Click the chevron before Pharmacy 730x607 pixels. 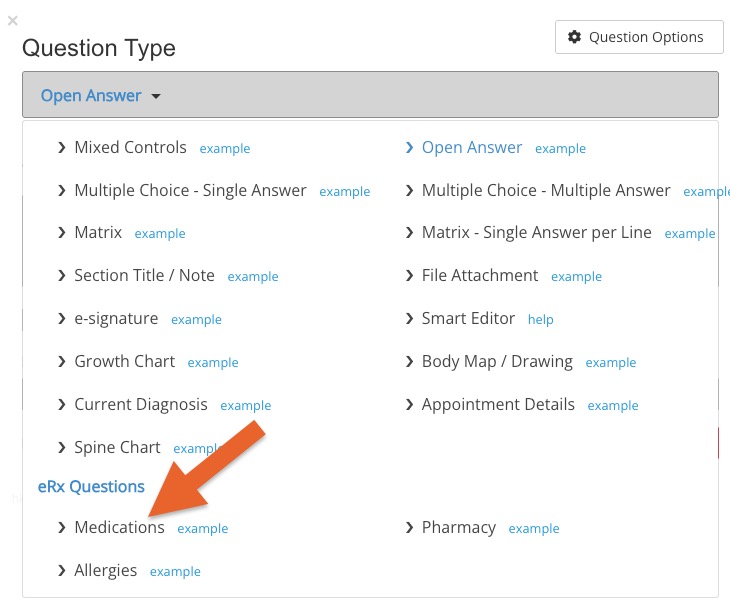(410, 528)
